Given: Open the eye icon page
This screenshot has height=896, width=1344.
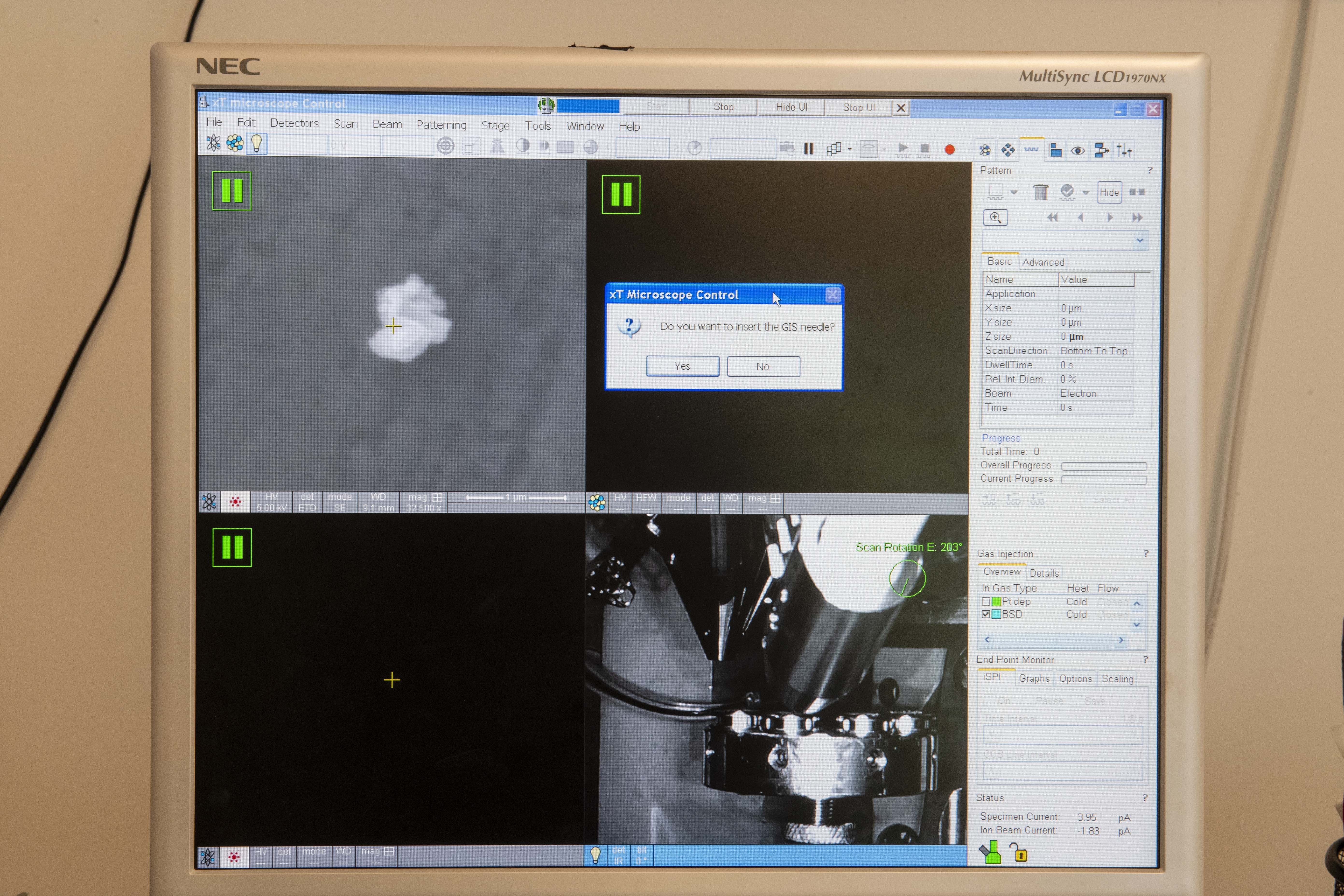Looking at the screenshot, I should point(1078,151).
